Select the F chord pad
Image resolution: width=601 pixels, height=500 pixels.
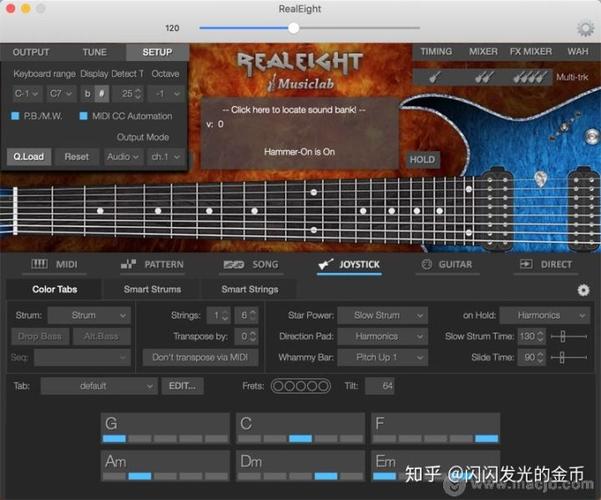click(x=436, y=428)
